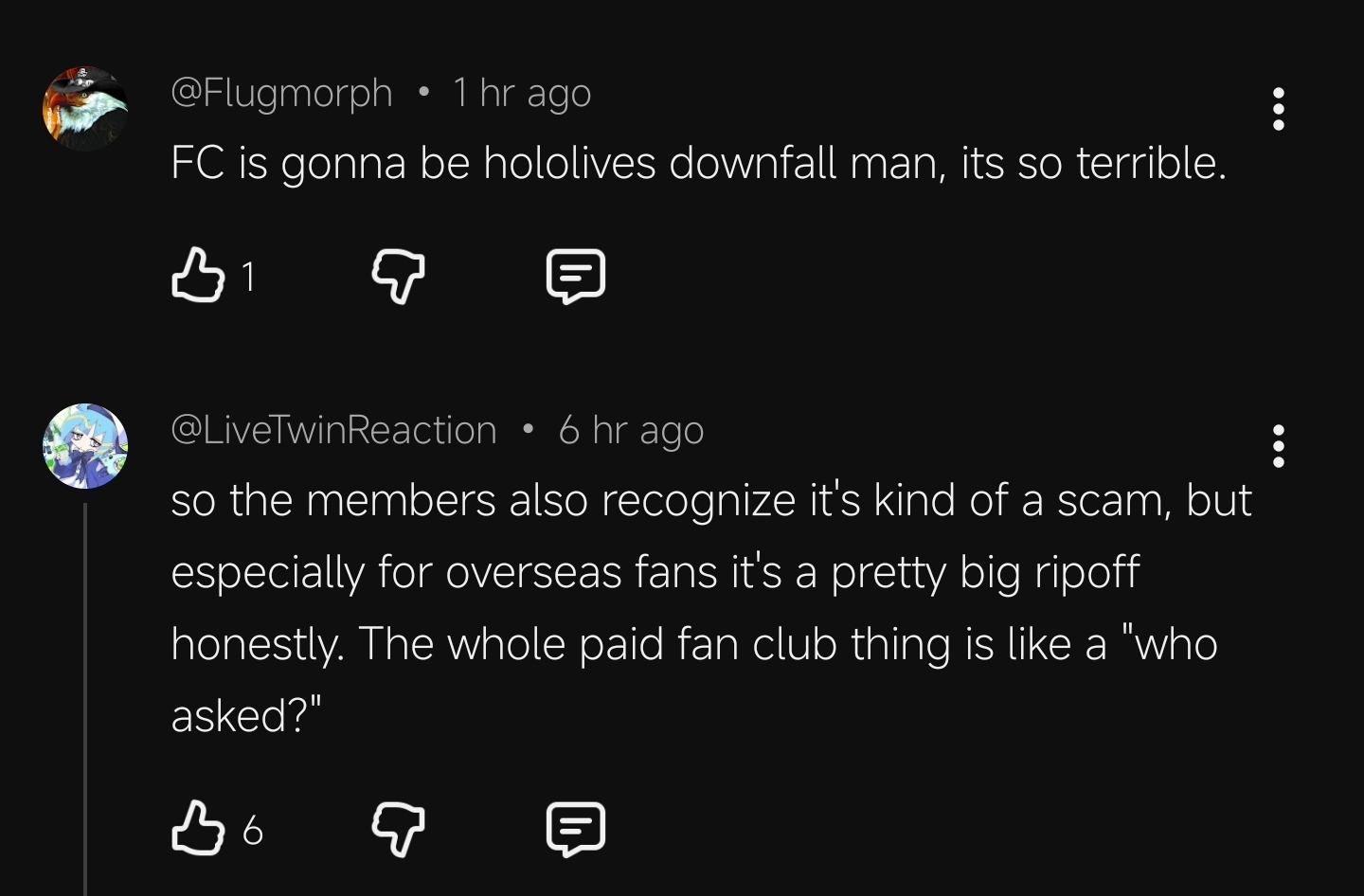
Task: Reply to @Flugmorph's comment
Action: point(575,276)
